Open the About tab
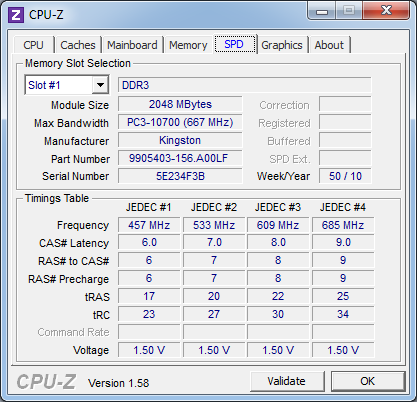The width and height of the screenshot is (417, 402). (329, 45)
